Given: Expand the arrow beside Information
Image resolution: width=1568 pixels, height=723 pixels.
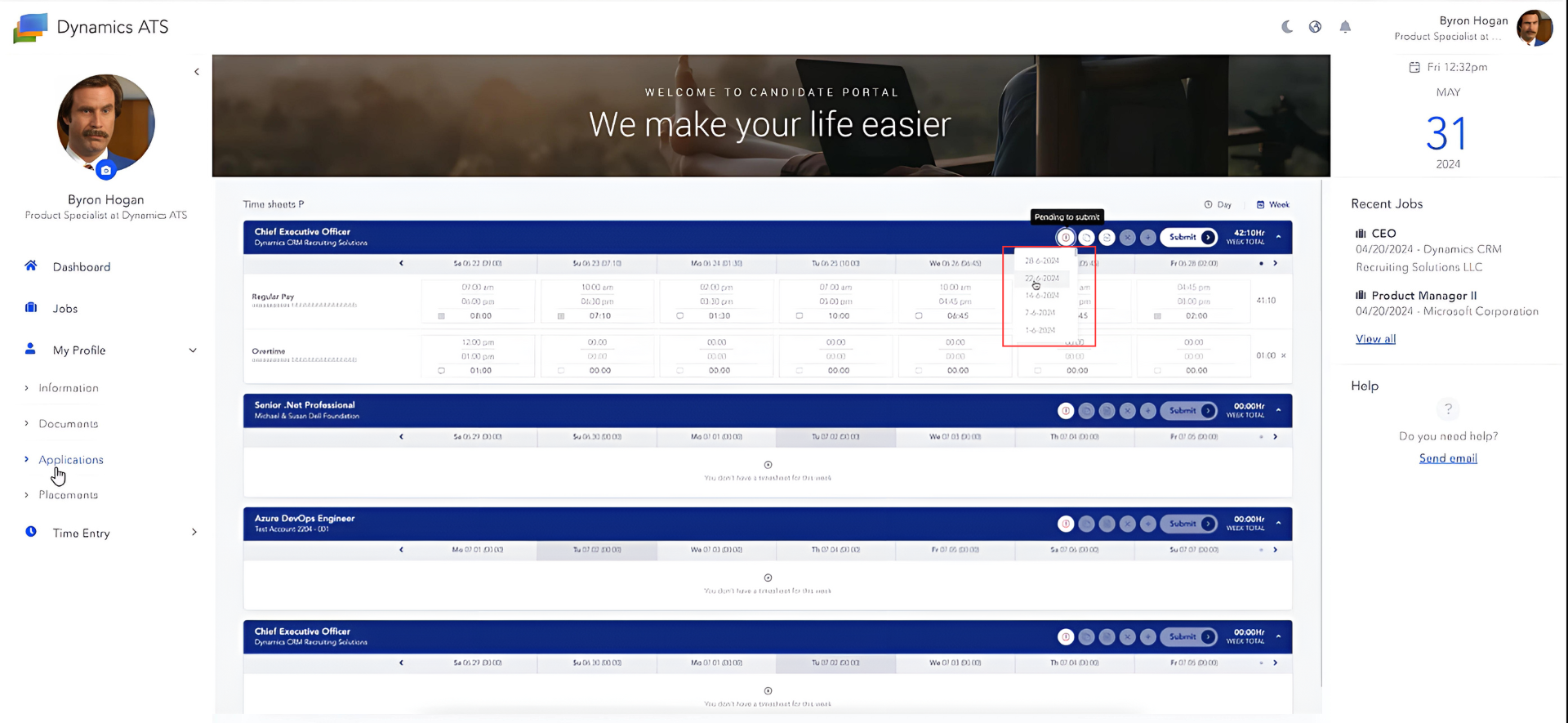Looking at the screenshot, I should point(26,388).
